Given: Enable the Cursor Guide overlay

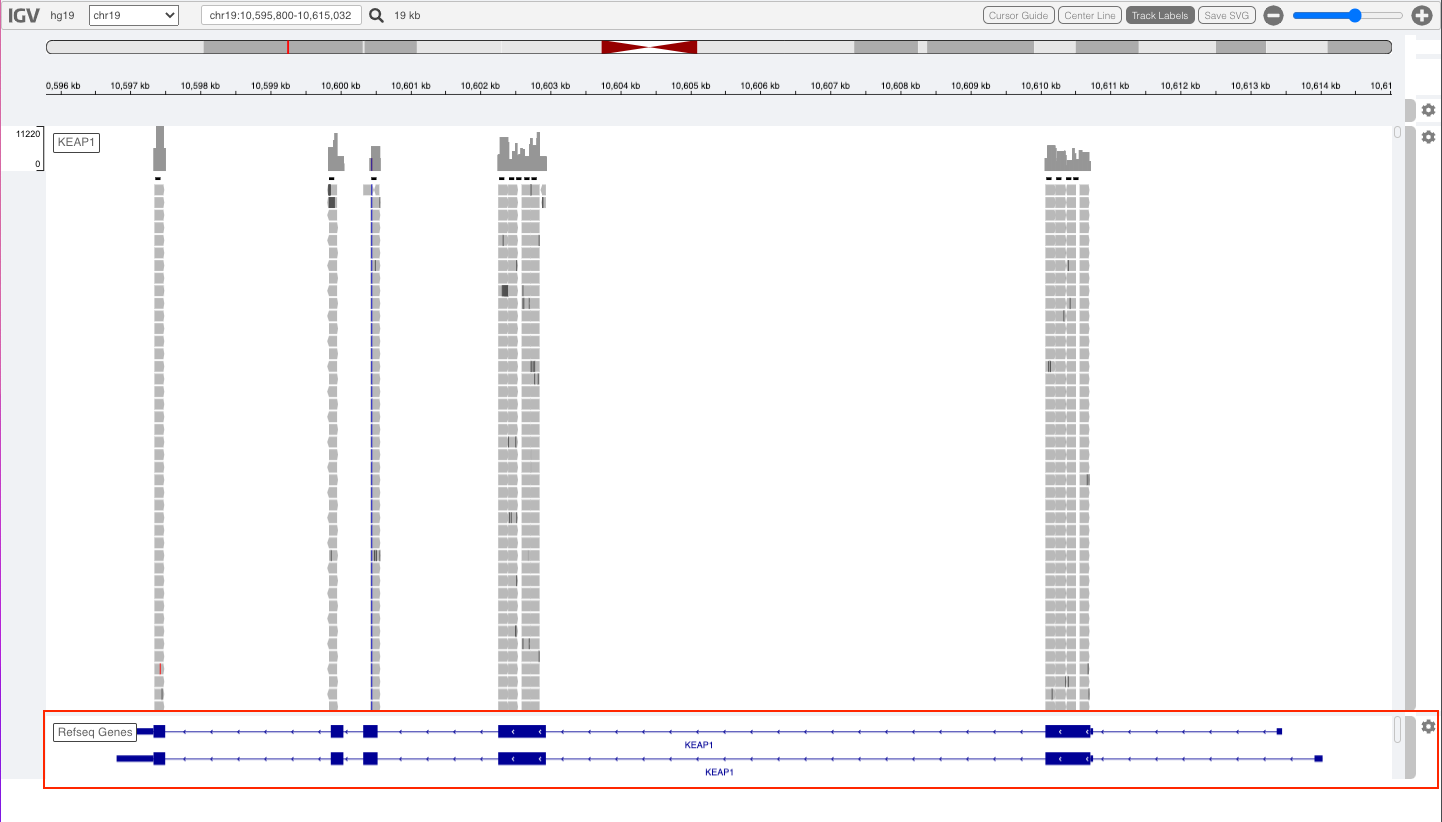Looking at the screenshot, I should click(x=1018, y=15).
